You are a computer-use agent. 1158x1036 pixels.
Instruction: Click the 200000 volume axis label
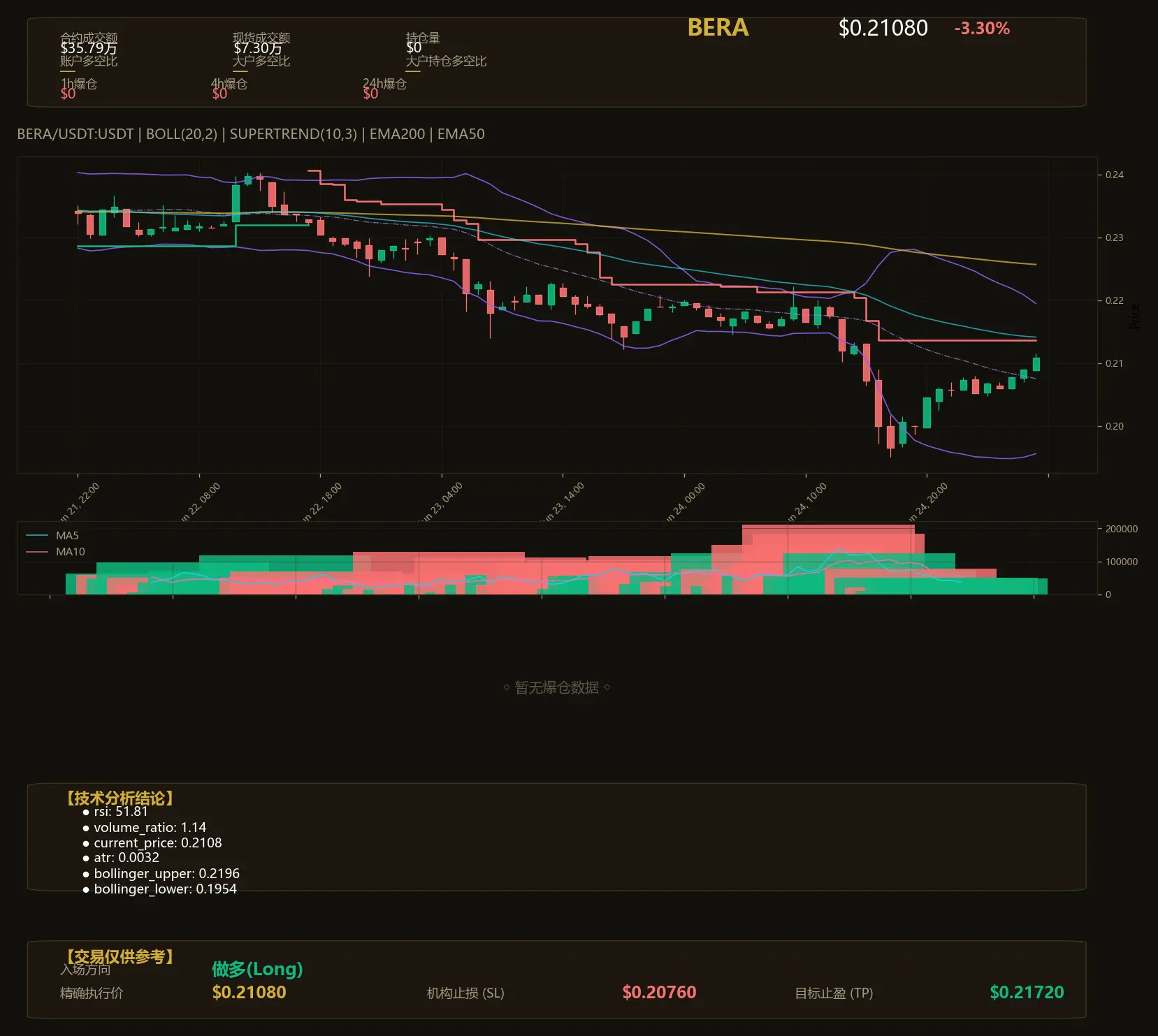coord(1122,529)
